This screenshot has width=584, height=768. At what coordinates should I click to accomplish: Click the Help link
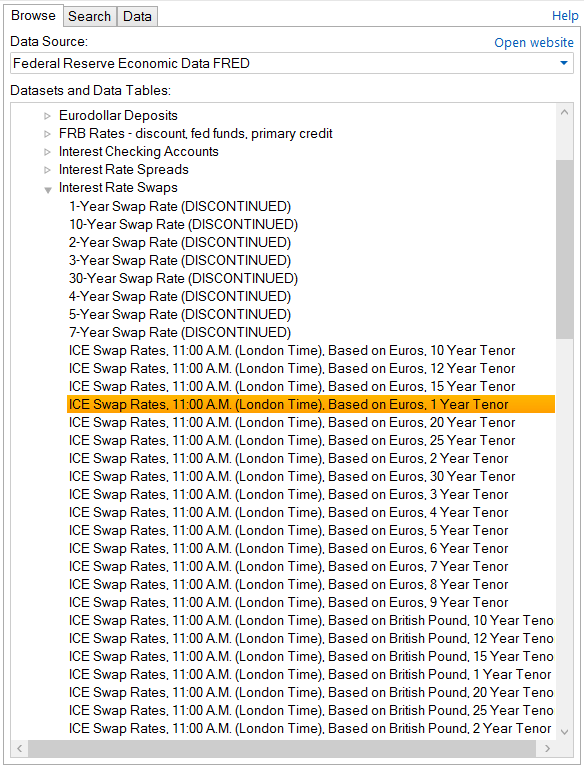565,16
